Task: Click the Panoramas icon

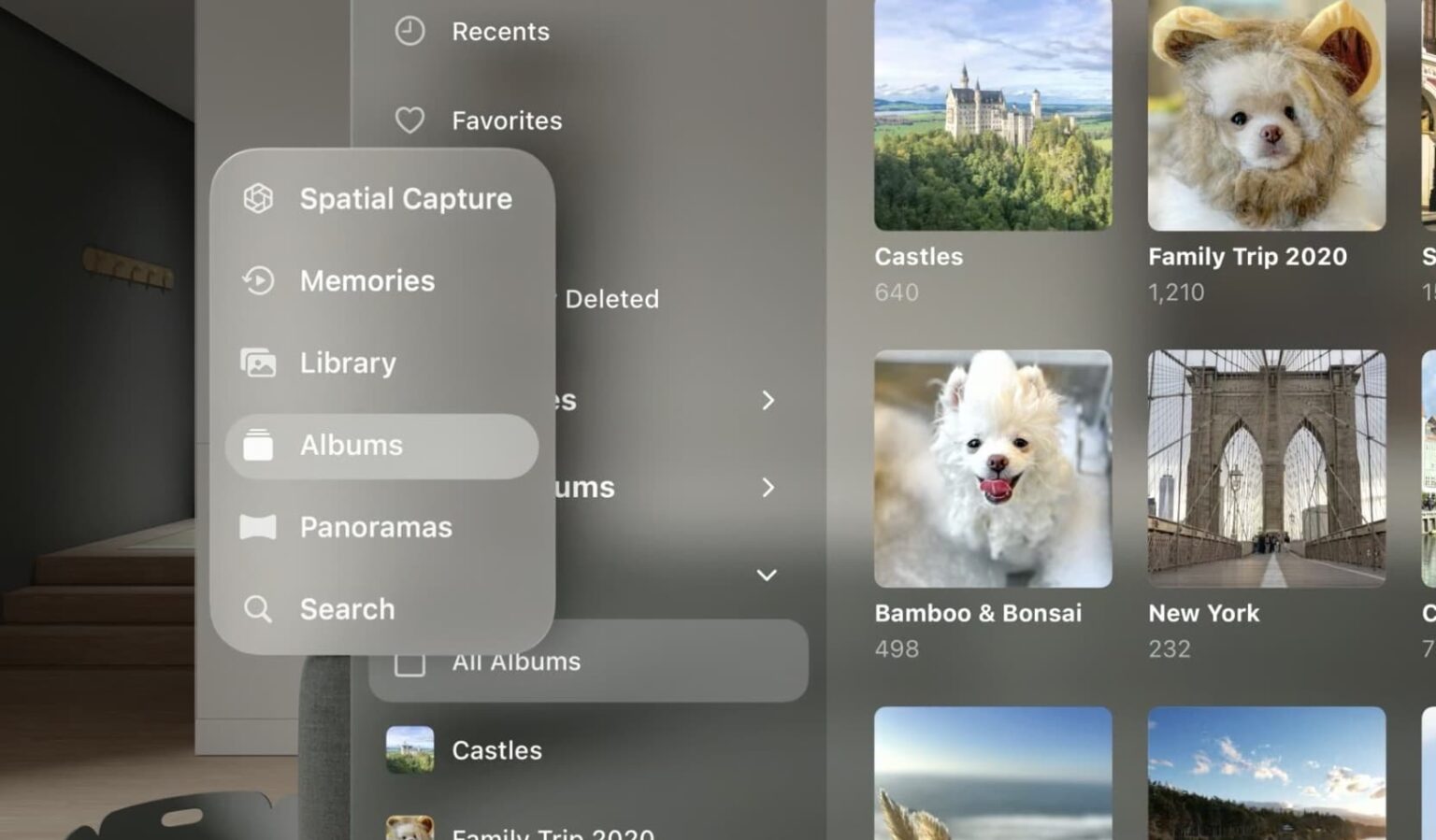Action: pyautogui.click(x=257, y=527)
